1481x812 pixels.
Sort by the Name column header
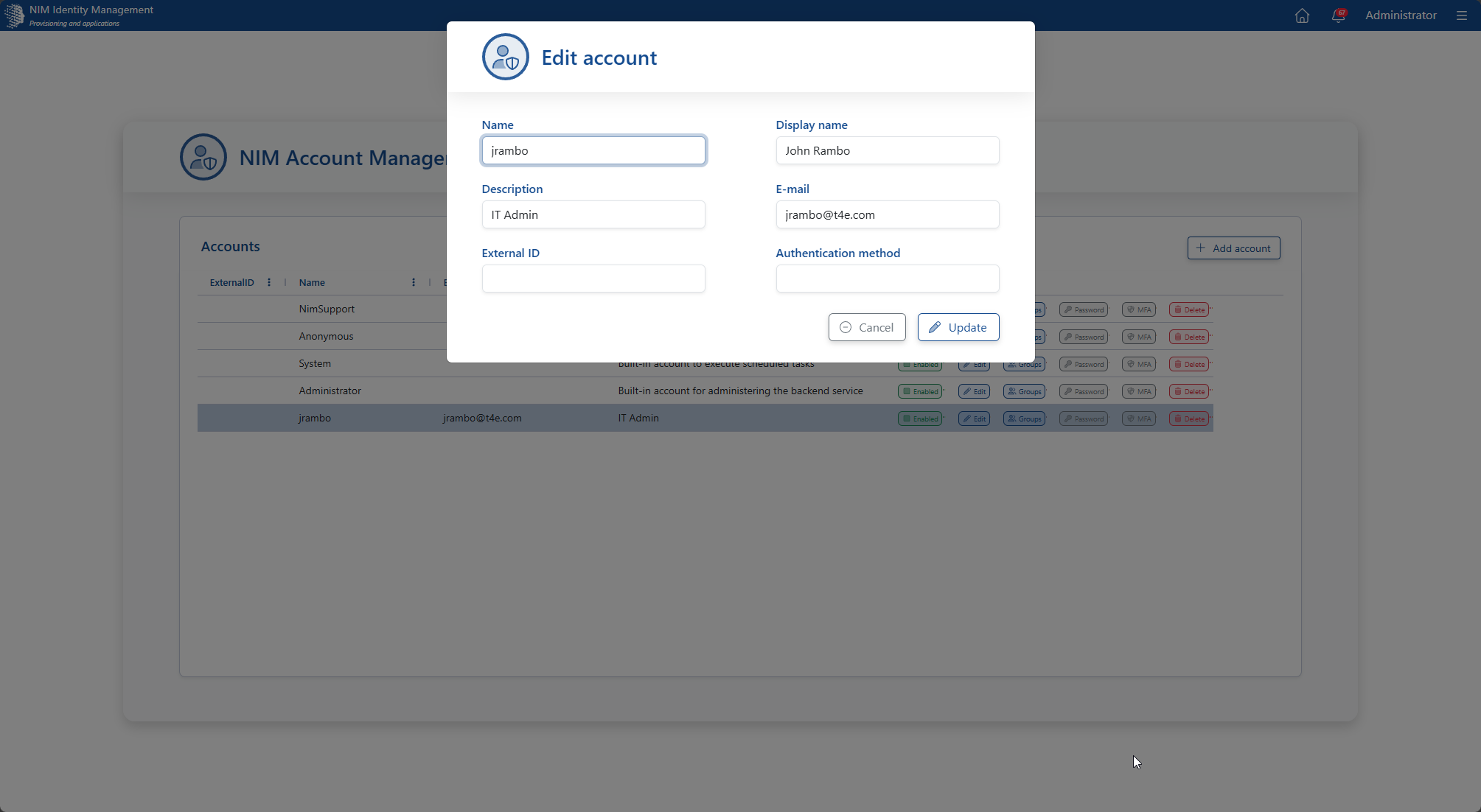pos(312,282)
